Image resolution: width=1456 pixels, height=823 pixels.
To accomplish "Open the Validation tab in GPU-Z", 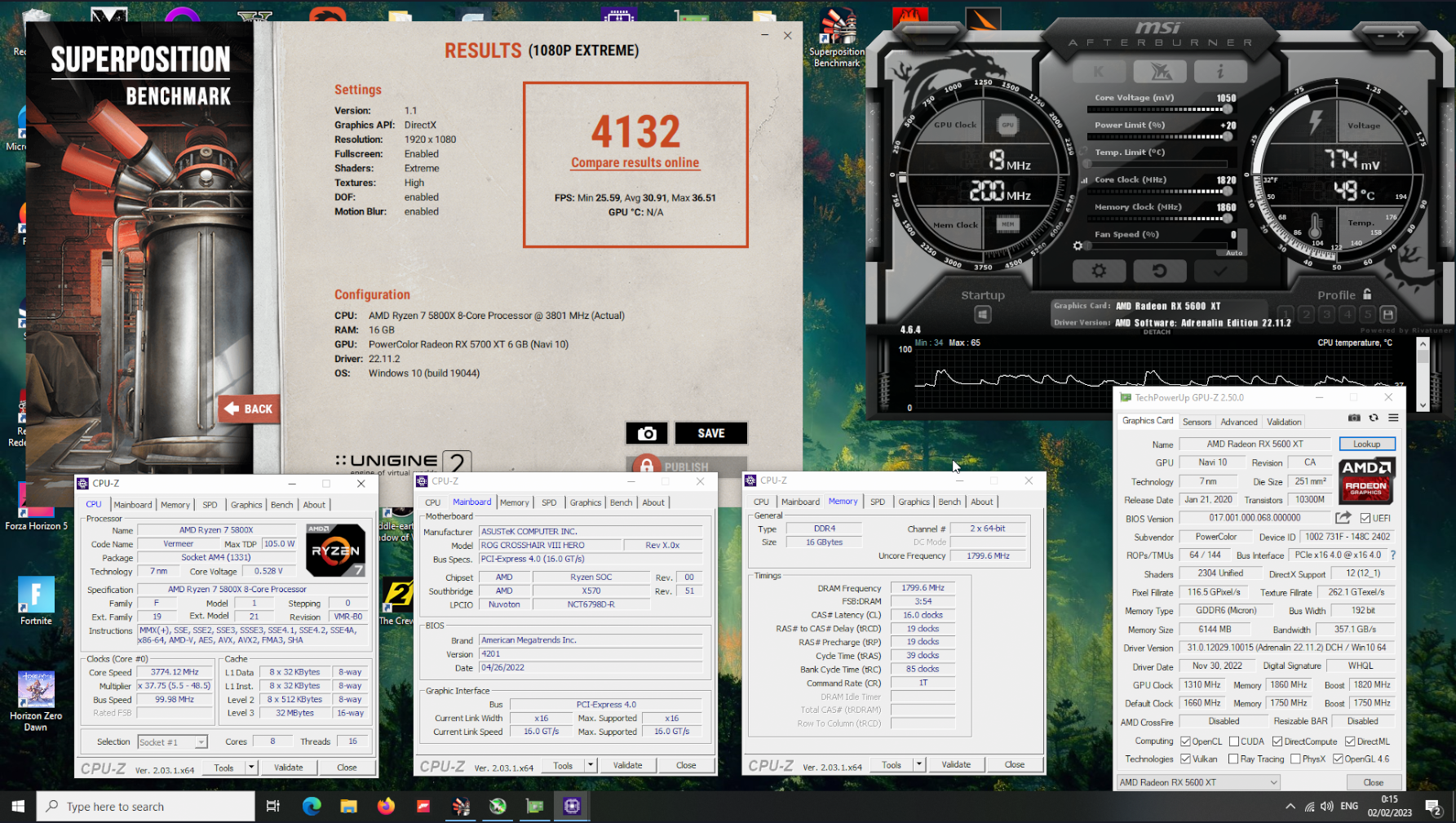I will pyautogui.click(x=1284, y=422).
